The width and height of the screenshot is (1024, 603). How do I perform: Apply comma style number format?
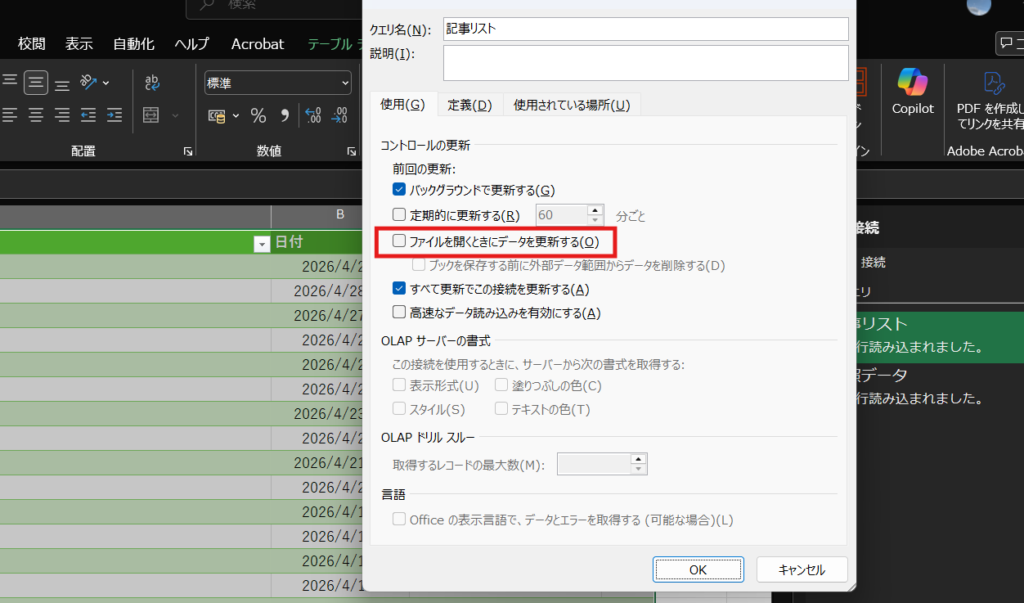(x=285, y=116)
